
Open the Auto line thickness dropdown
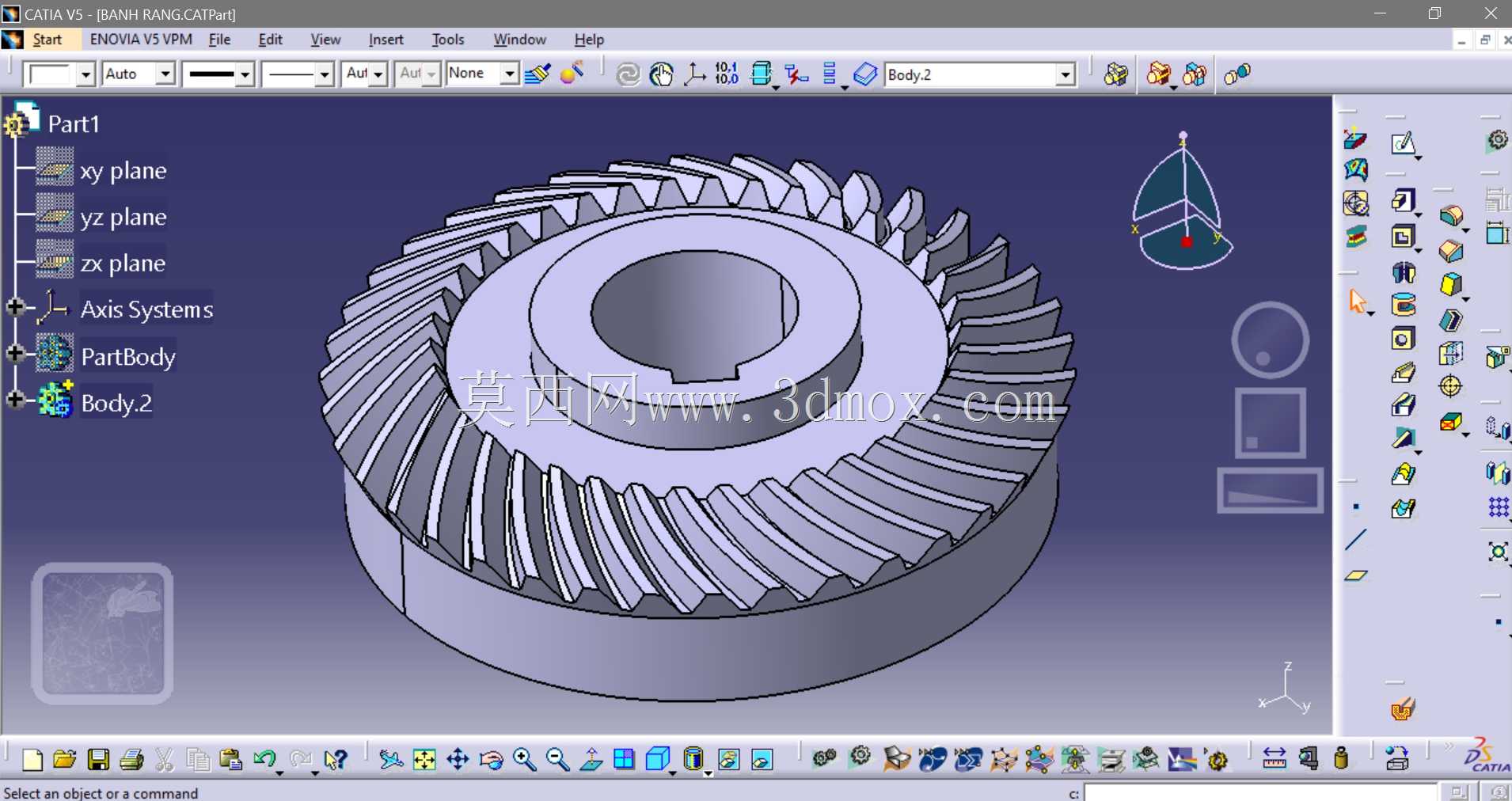tap(165, 74)
